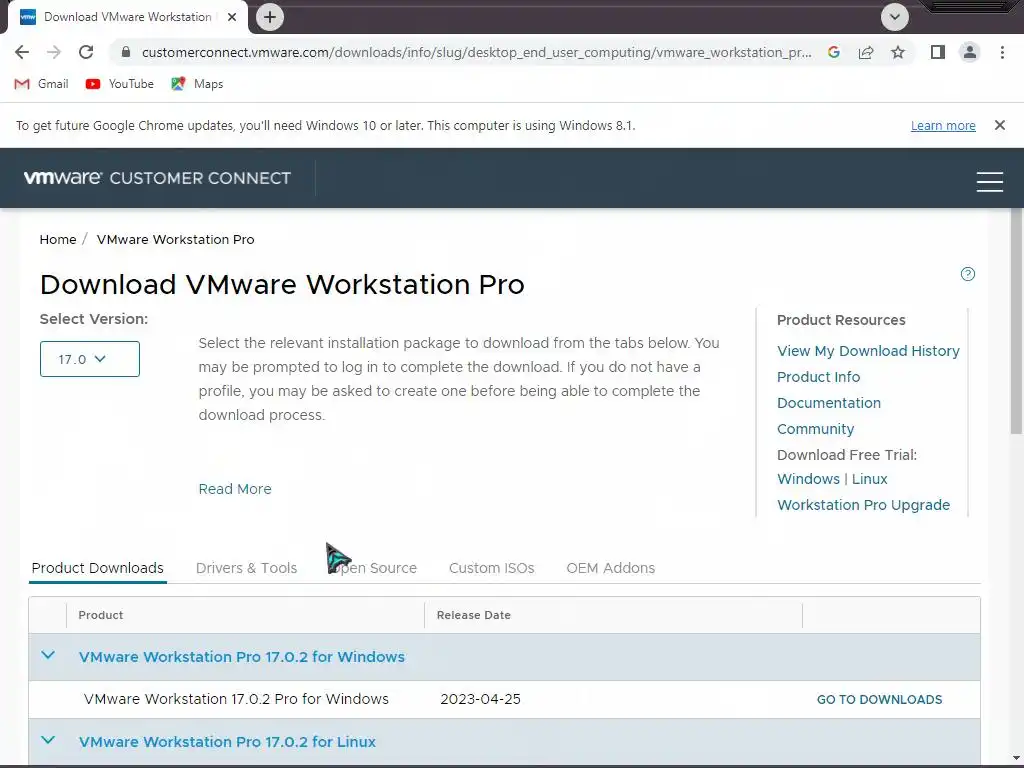Viewport: 1024px width, 768px height.
Task: Open the YouTube bookmark
Action: coord(120,84)
